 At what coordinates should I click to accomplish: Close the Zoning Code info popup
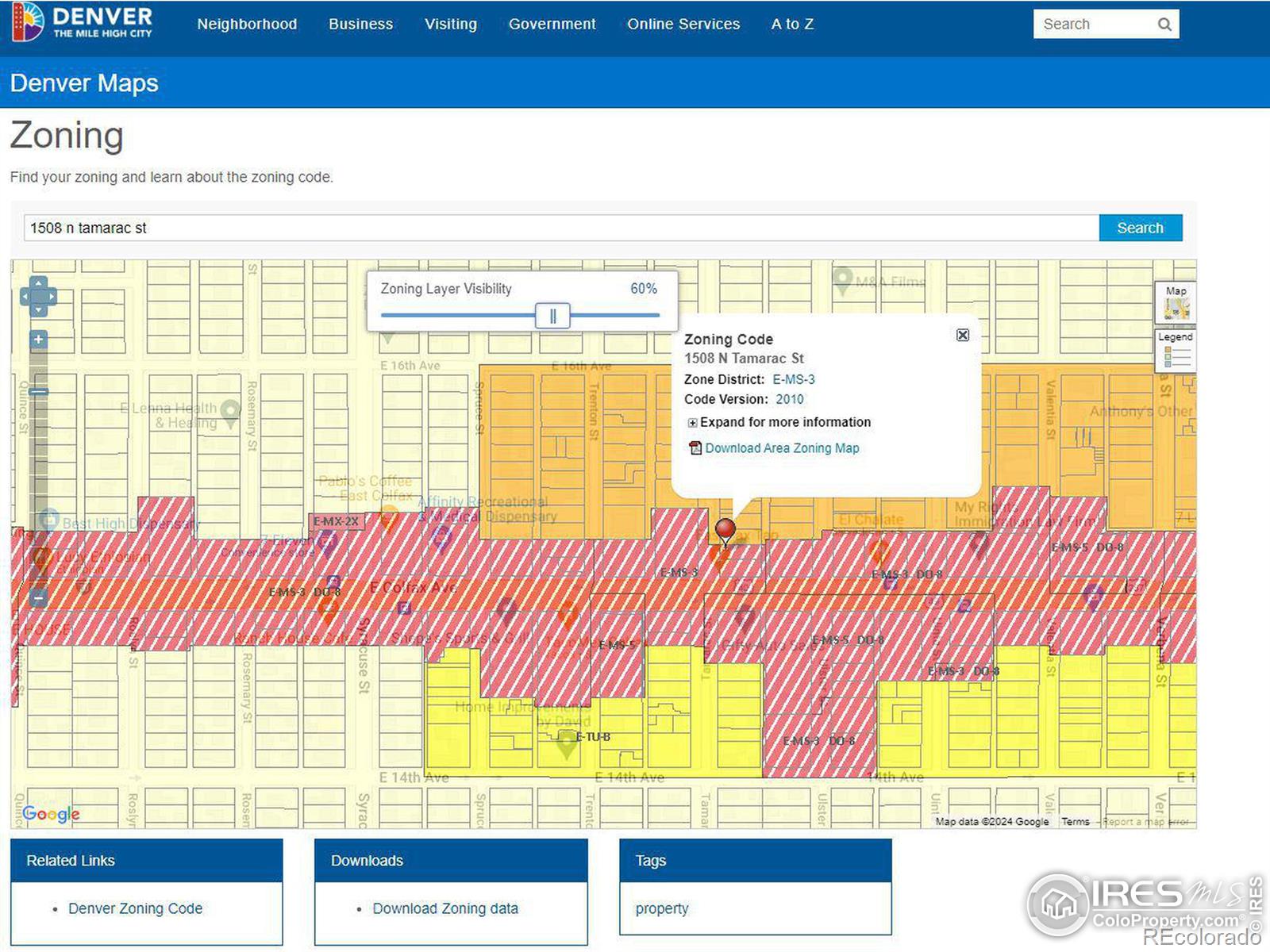(962, 335)
